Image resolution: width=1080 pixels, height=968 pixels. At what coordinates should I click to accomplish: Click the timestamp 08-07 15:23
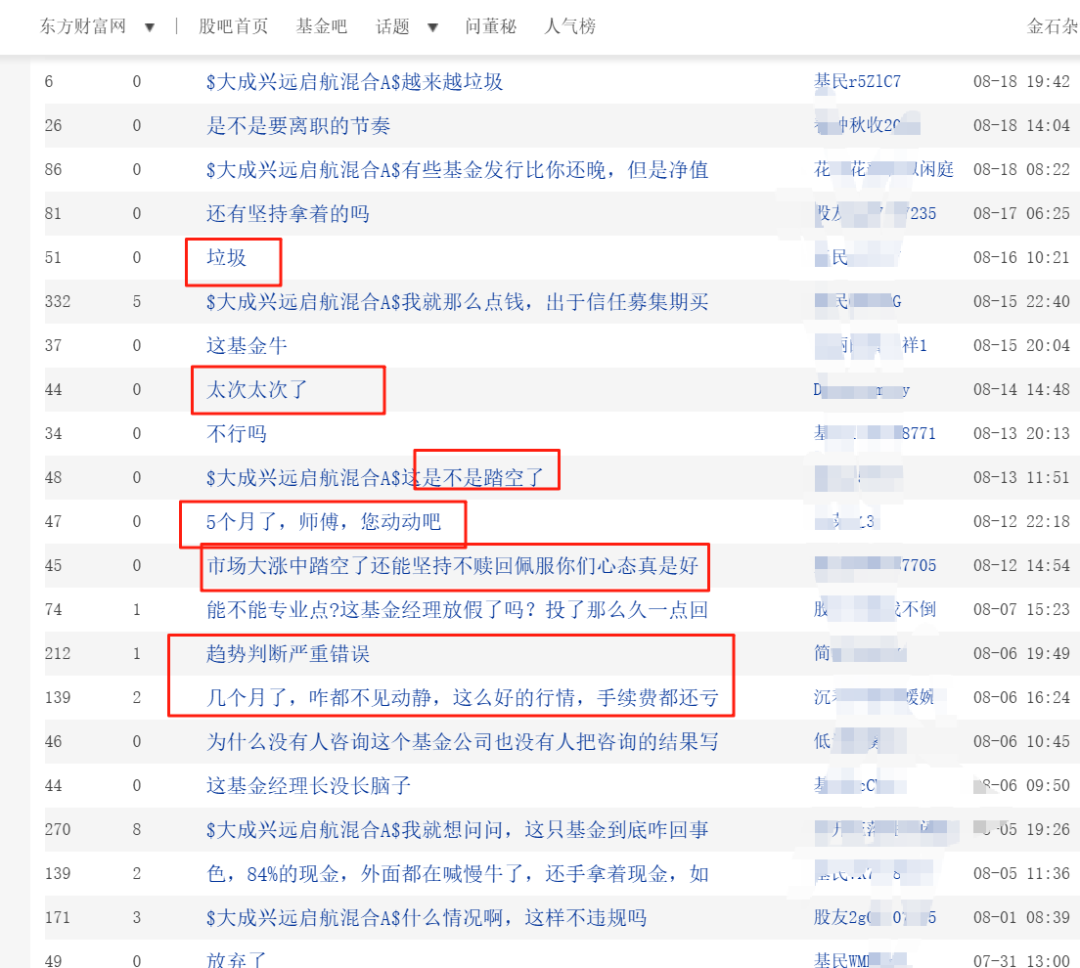pos(1021,610)
